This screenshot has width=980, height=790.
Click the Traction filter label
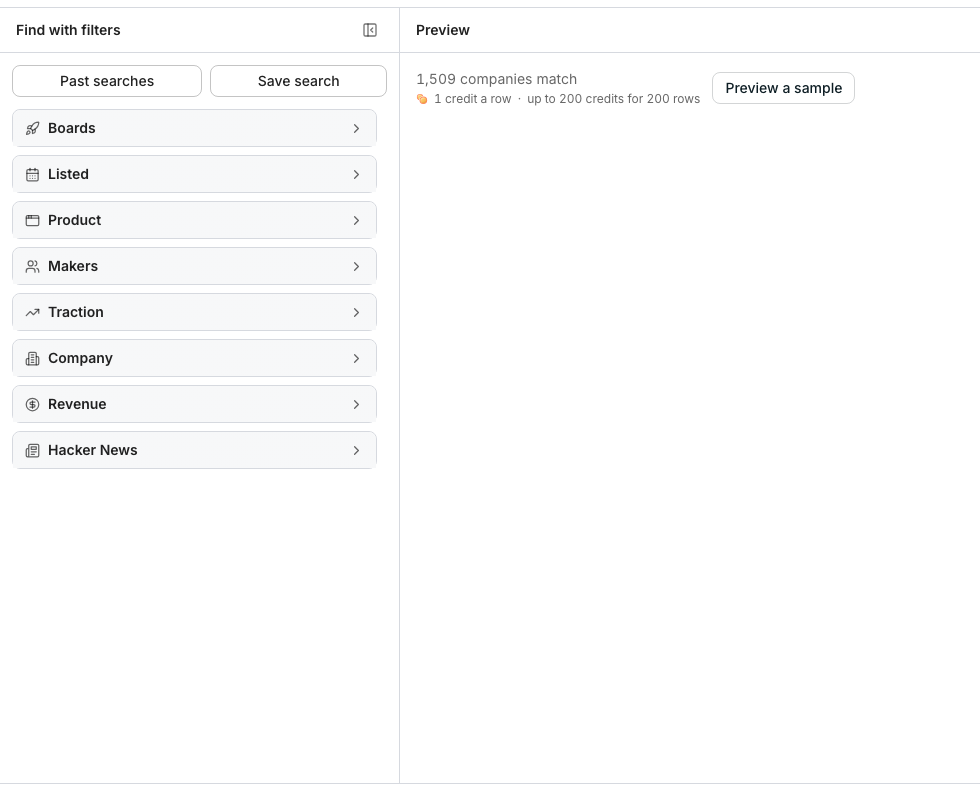tap(76, 312)
